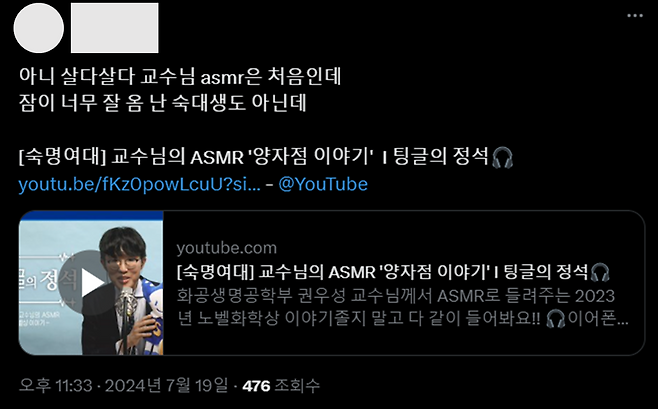Screen dimensions: 658x409
Task: Click the headphone emoji in the card title
Action: pos(600,272)
